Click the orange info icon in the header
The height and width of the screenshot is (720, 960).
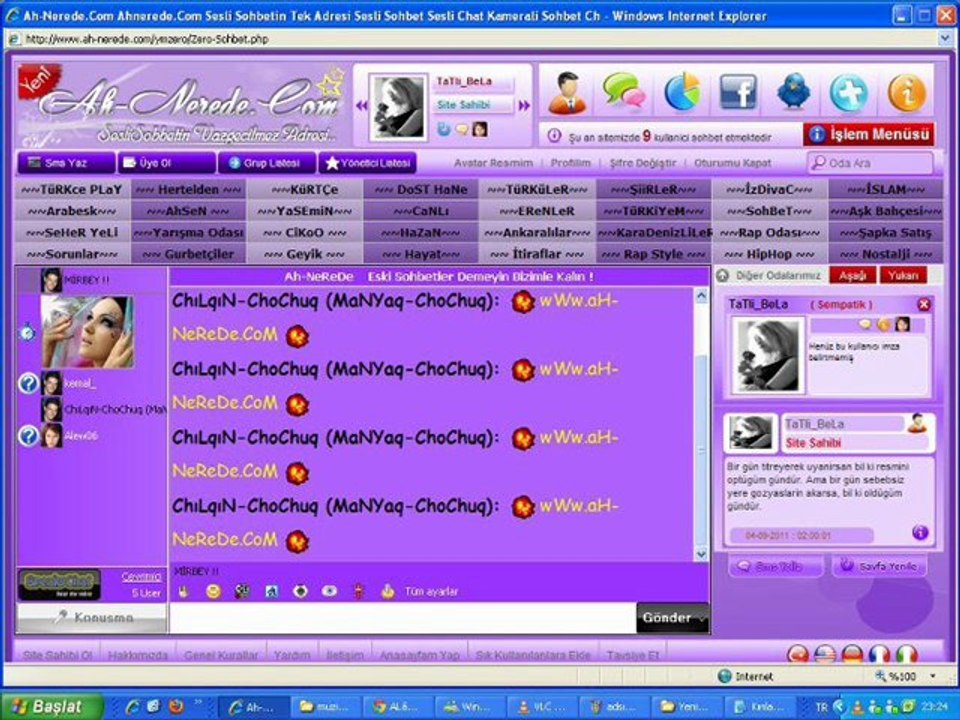coord(906,93)
